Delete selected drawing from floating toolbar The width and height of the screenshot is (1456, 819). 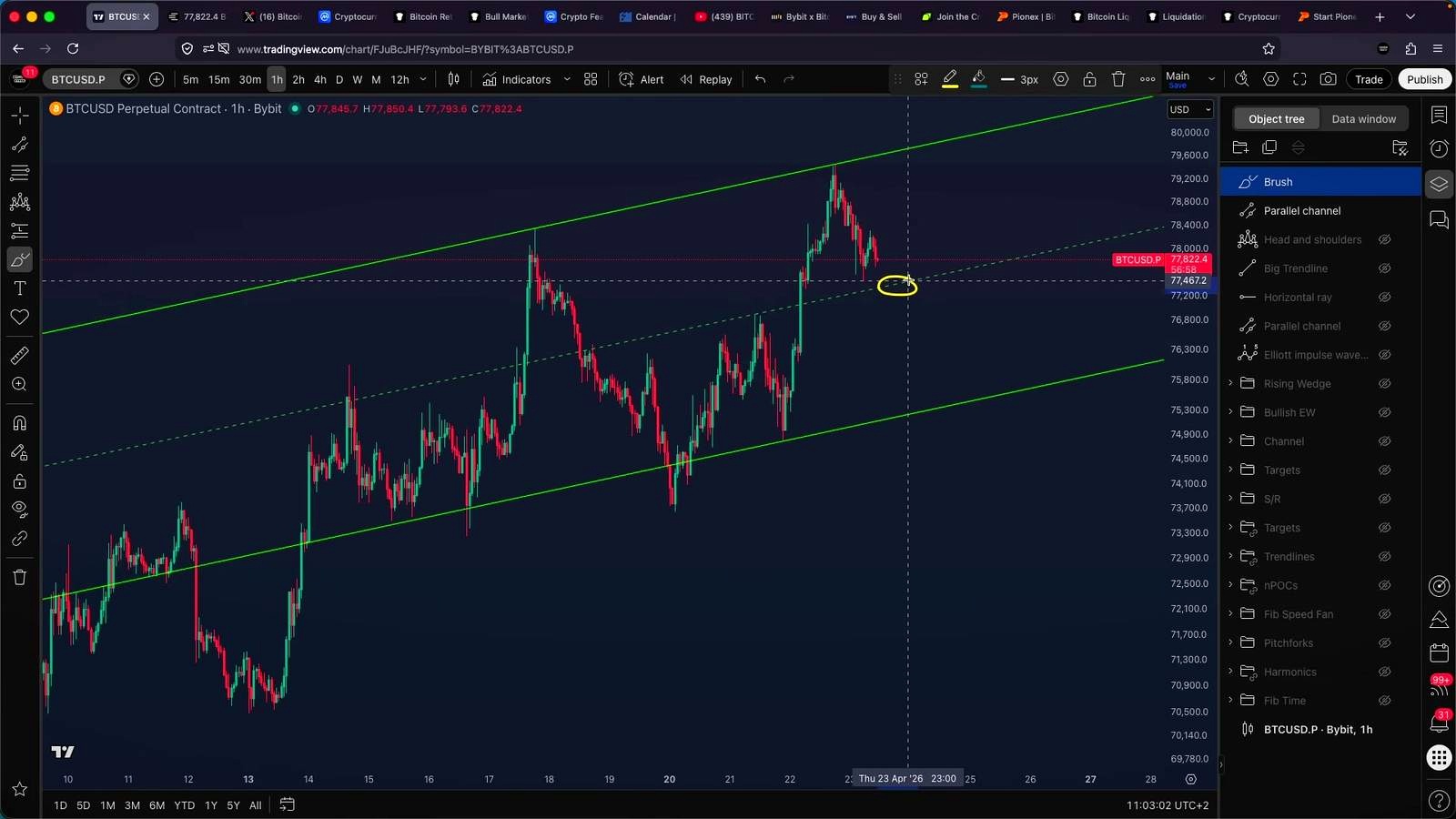click(x=1118, y=79)
